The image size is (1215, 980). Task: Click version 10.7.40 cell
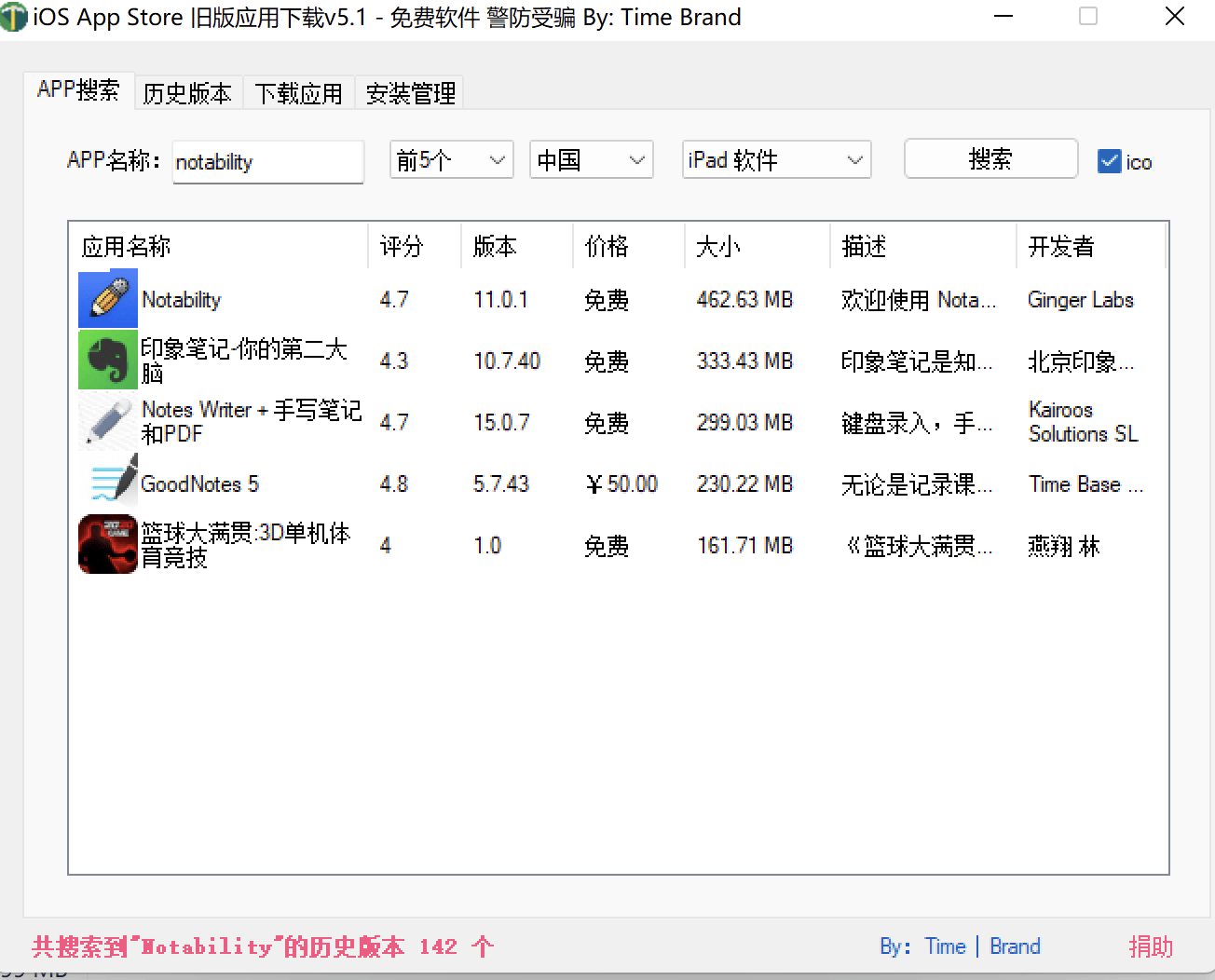coord(507,361)
